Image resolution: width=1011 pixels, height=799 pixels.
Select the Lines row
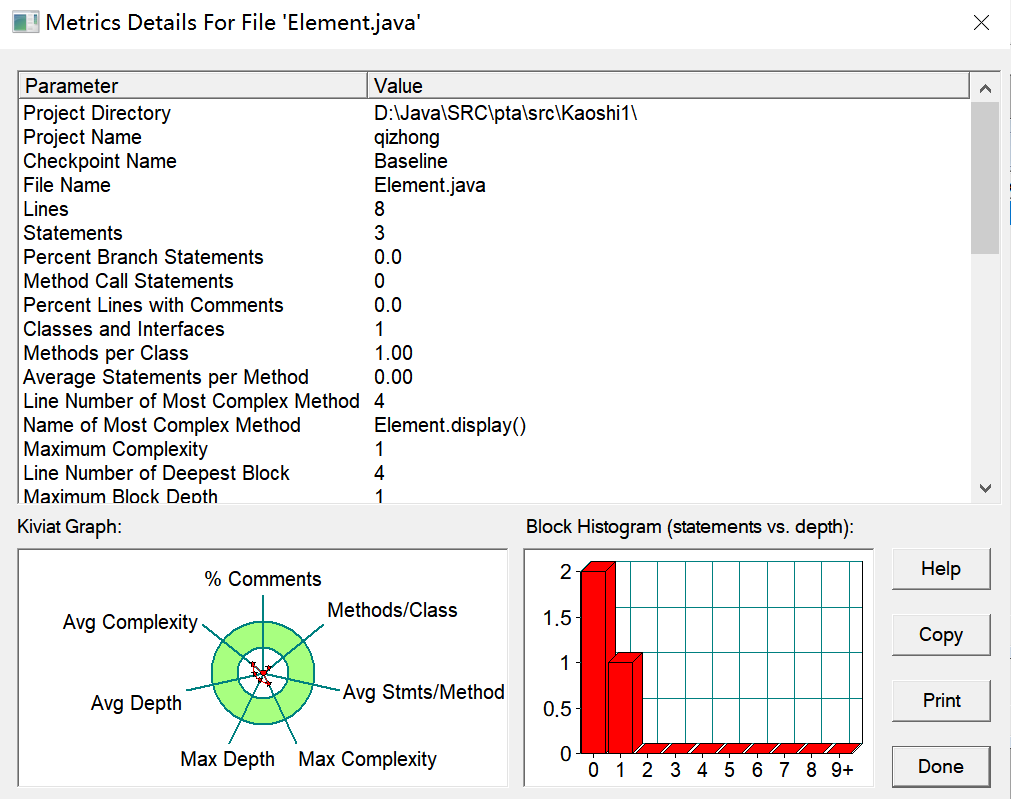coord(494,209)
